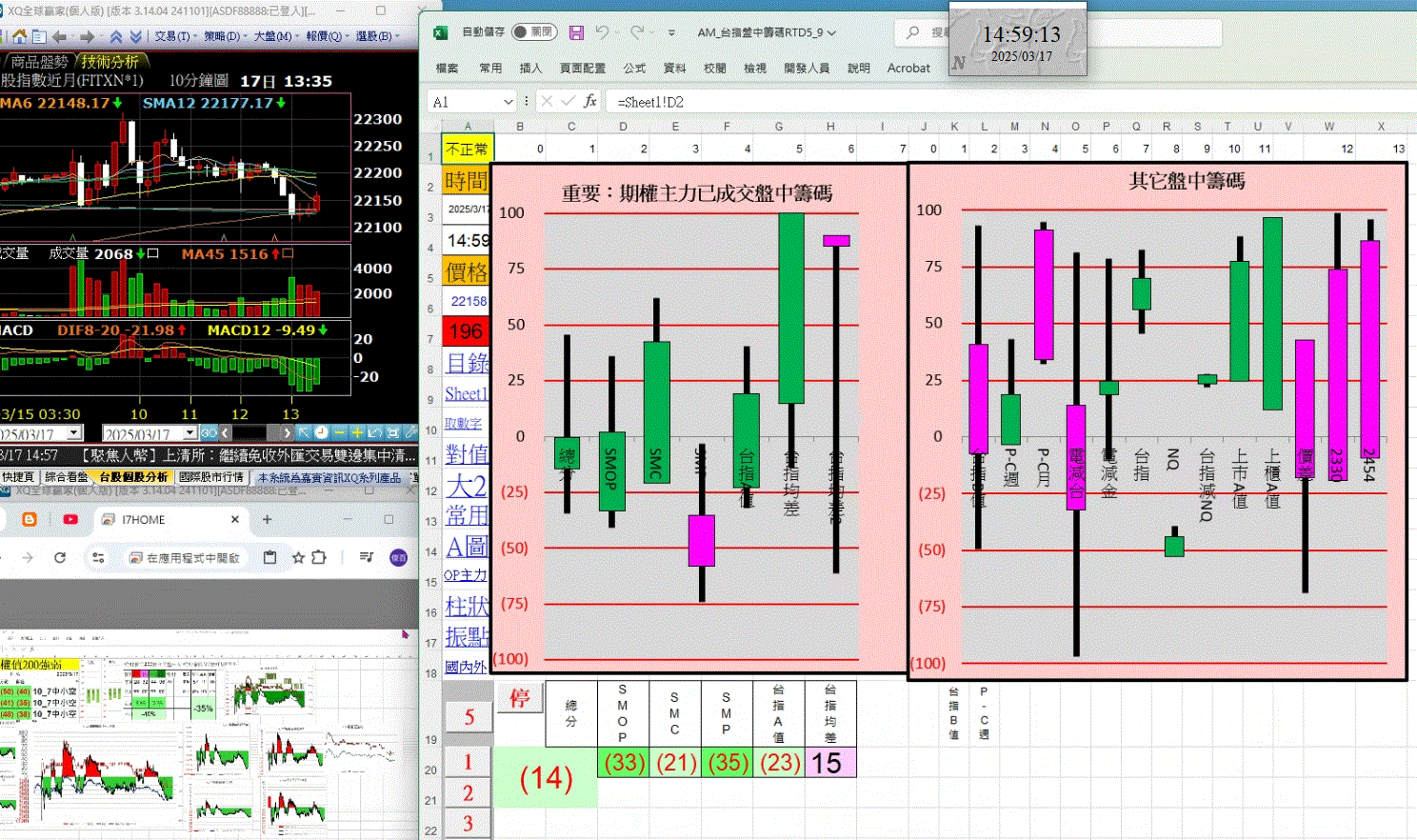This screenshot has width=1417, height=840.
Task: Open Excel 檔案 tab
Action: point(447,69)
